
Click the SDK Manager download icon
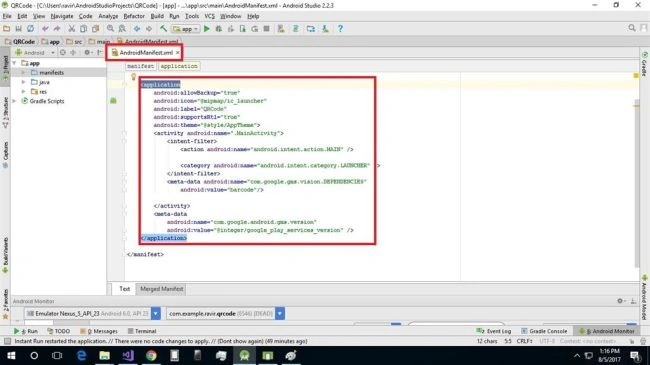(325, 29)
